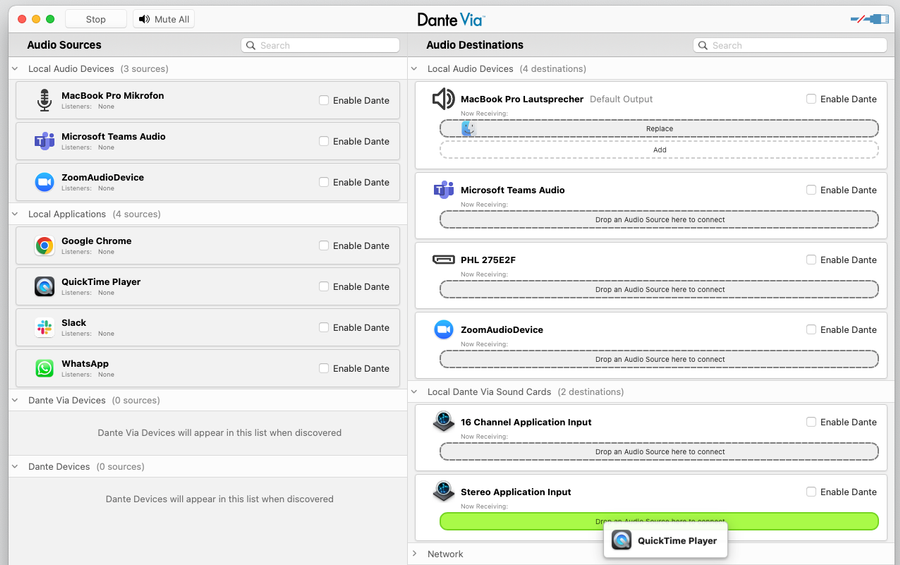The height and width of the screenshot is (565, 900).
Task: Enable Dante for ZoomAudioDevice source
Action: [324, 182]
